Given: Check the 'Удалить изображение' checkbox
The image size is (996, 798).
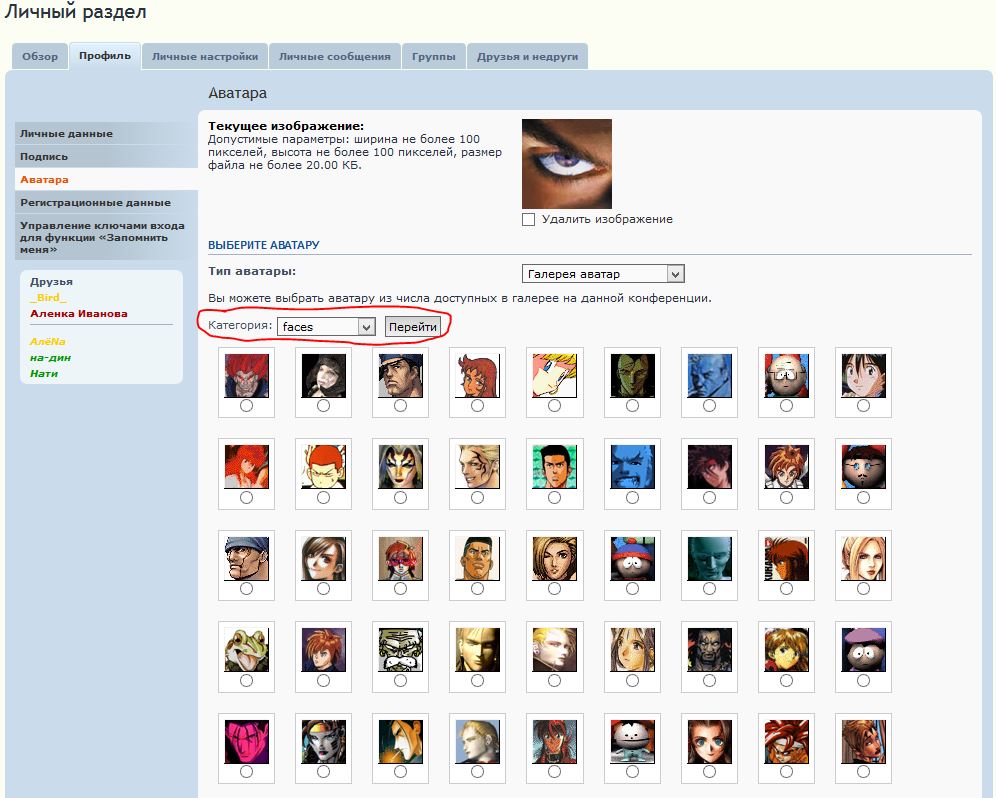Looking at the screenshot, I should pos(528,219).
